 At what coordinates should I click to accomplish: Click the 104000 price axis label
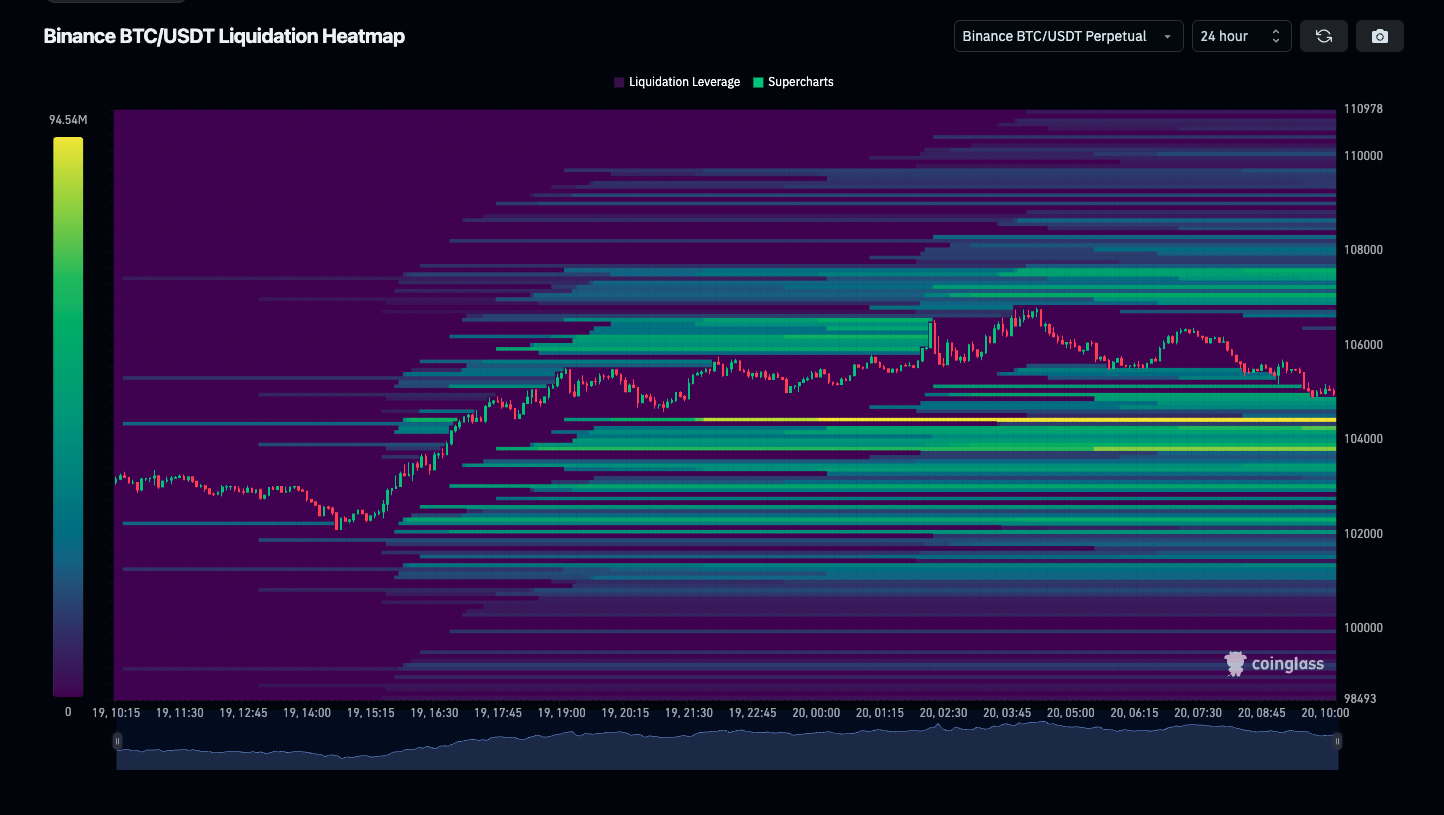(x=1363, y=439)
